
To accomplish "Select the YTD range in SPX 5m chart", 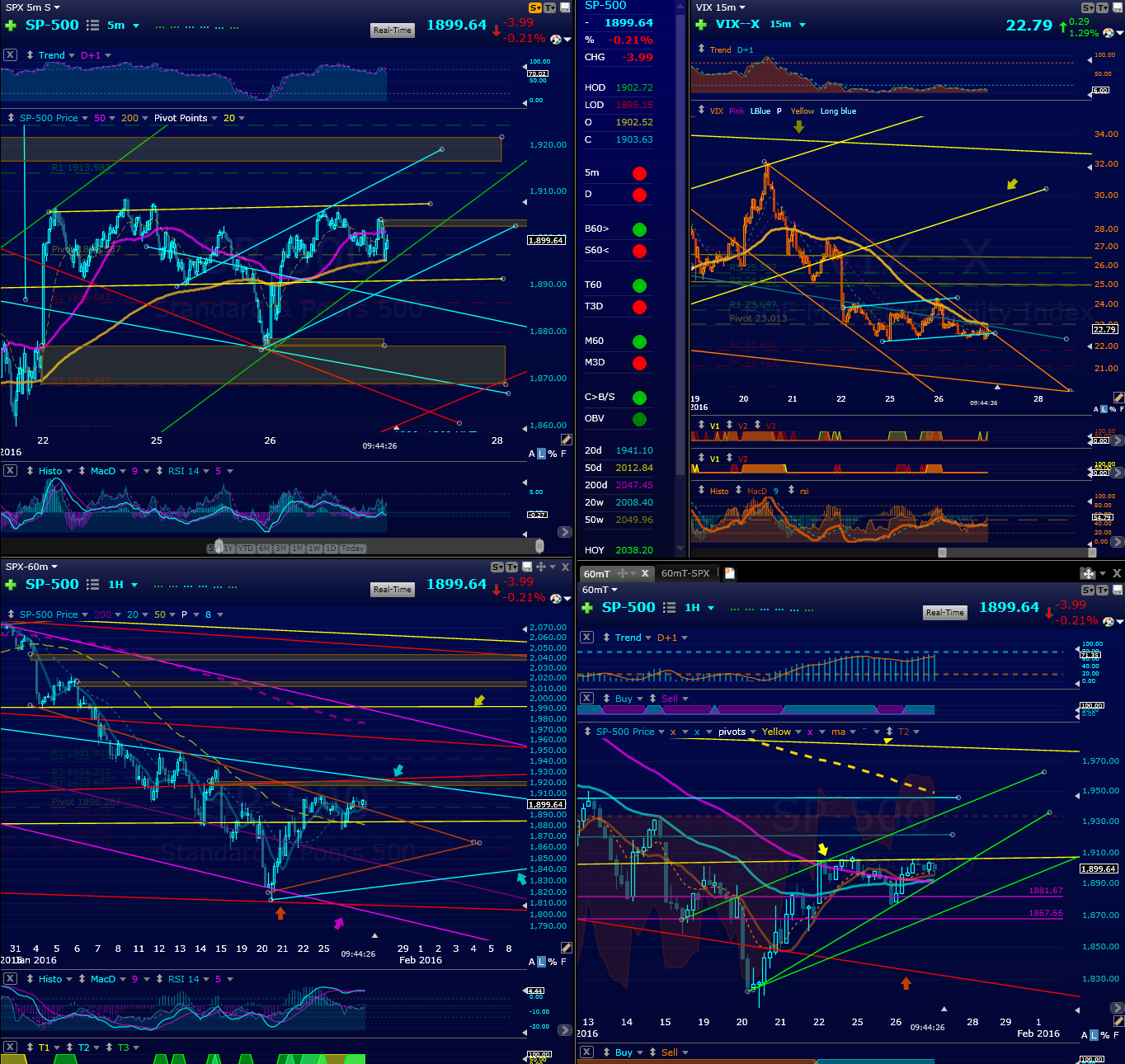I will coord(246,548).
